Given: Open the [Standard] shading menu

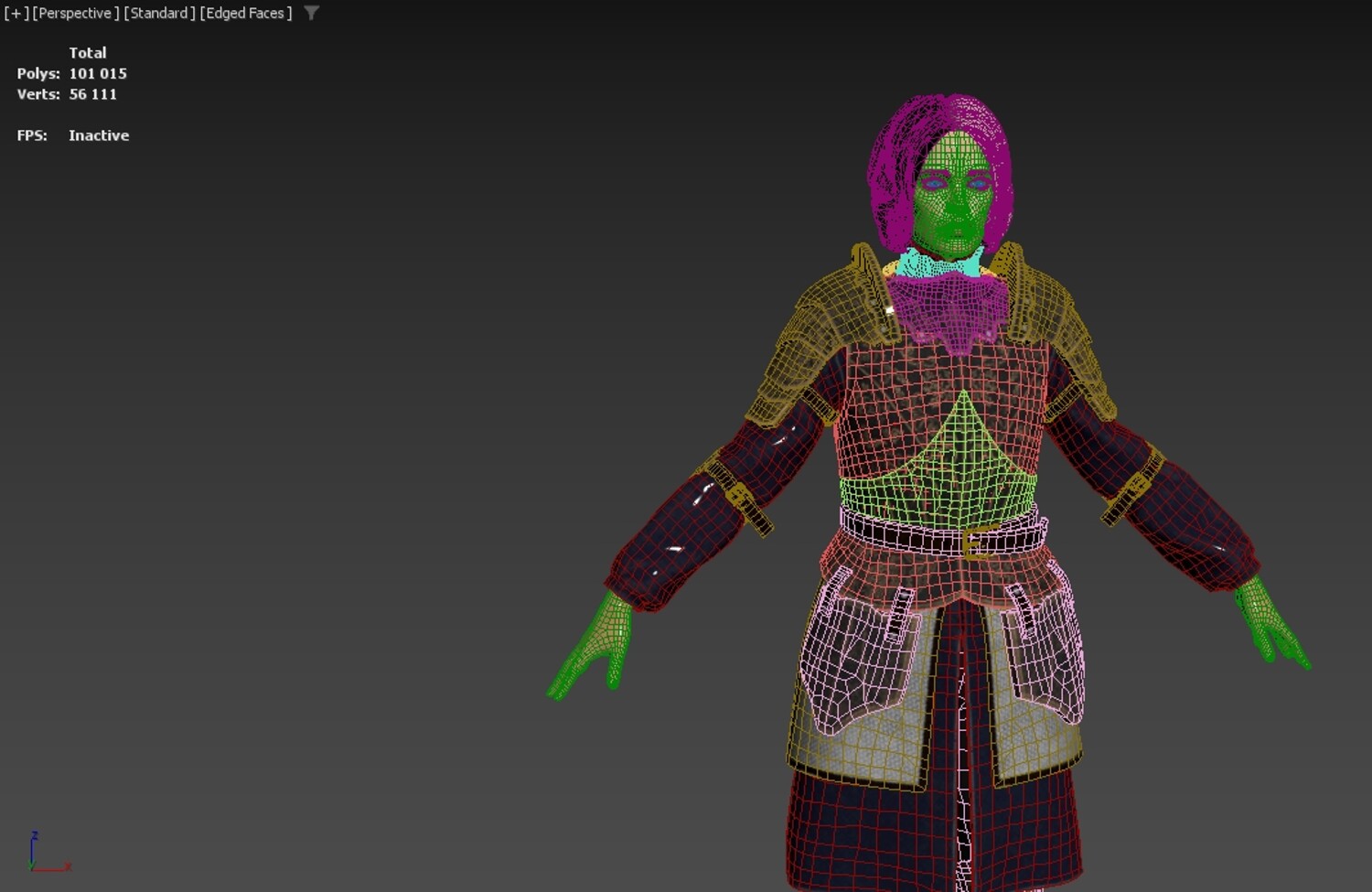Looking at the screenshot, I should point(159,13).
